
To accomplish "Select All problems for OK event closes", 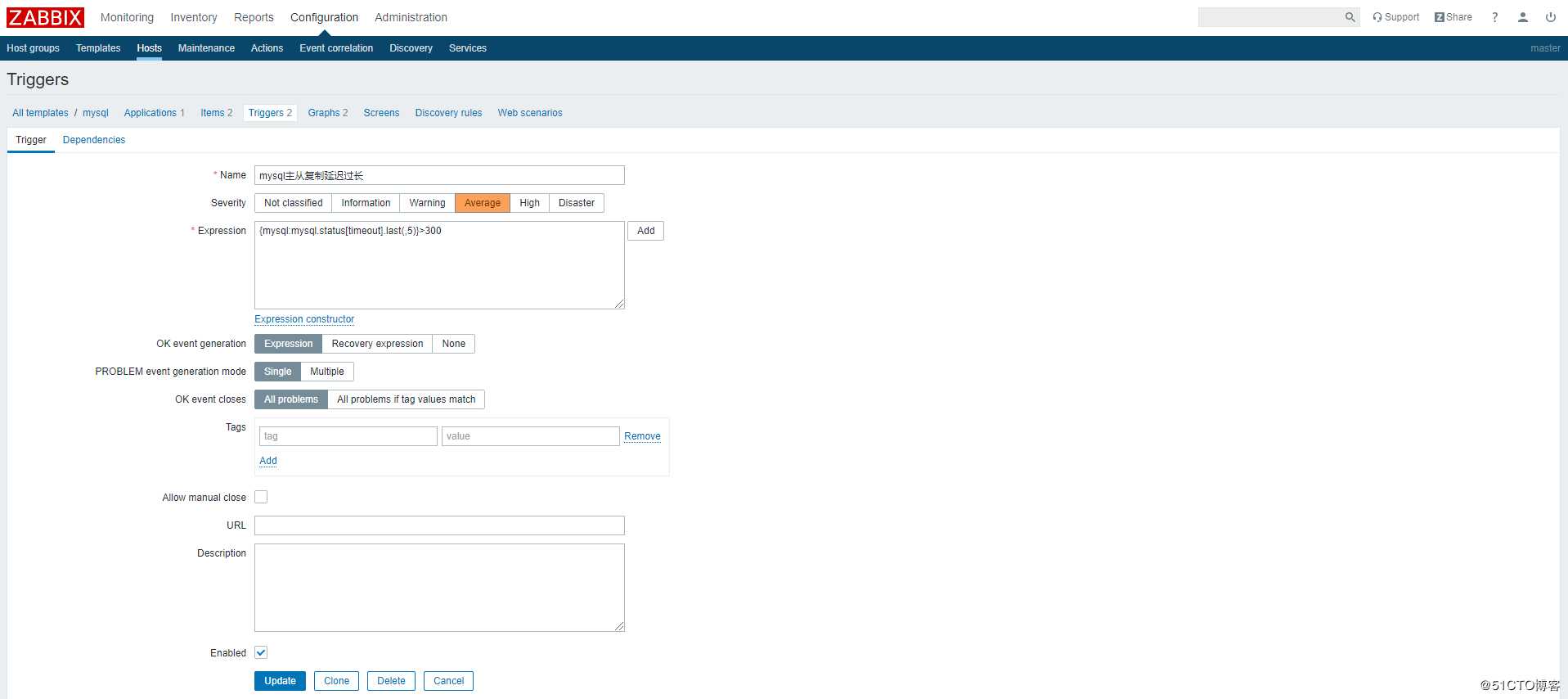I will pos(291,399).
